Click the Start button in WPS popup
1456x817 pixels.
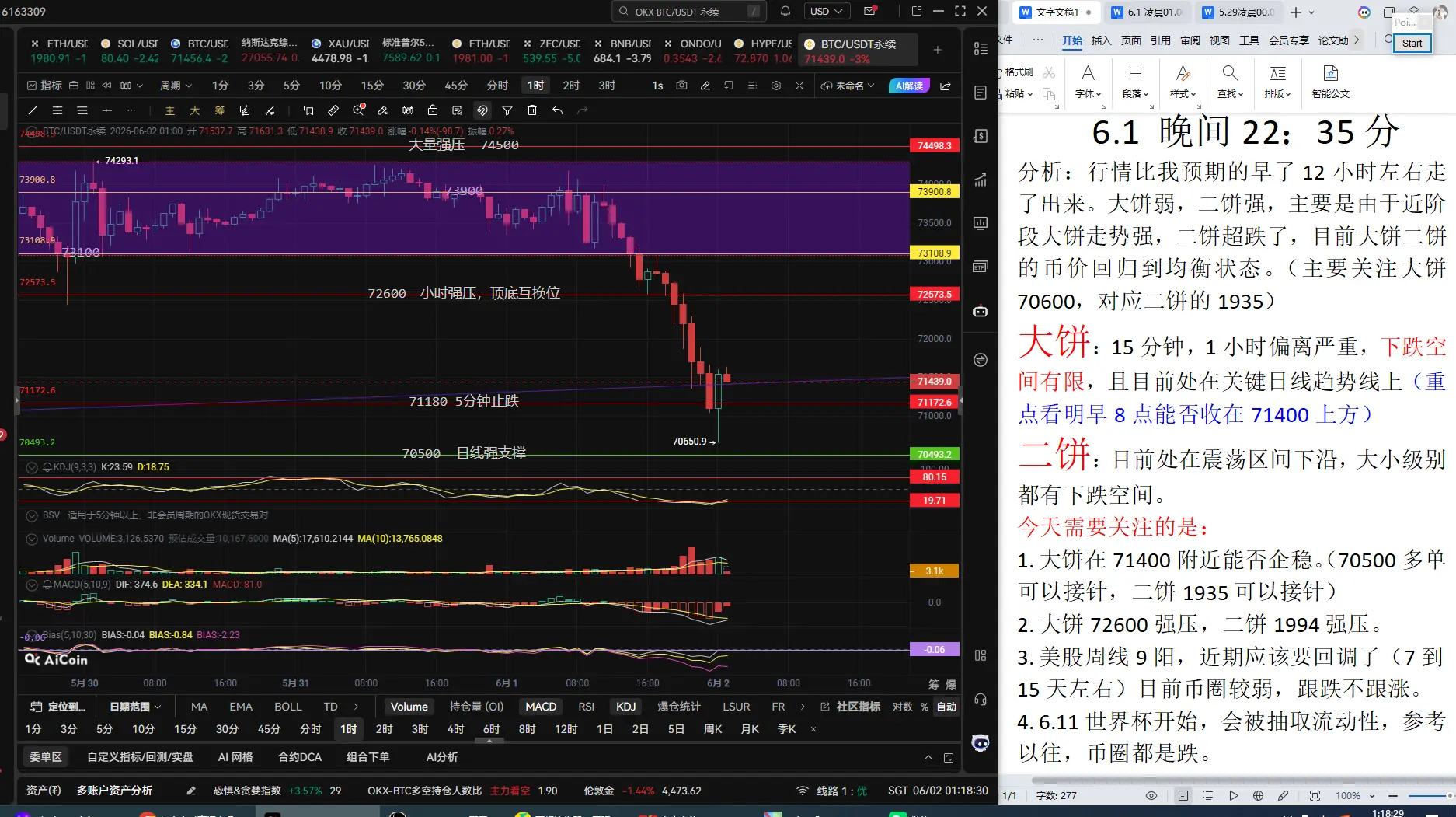[x=1412, y=44]
